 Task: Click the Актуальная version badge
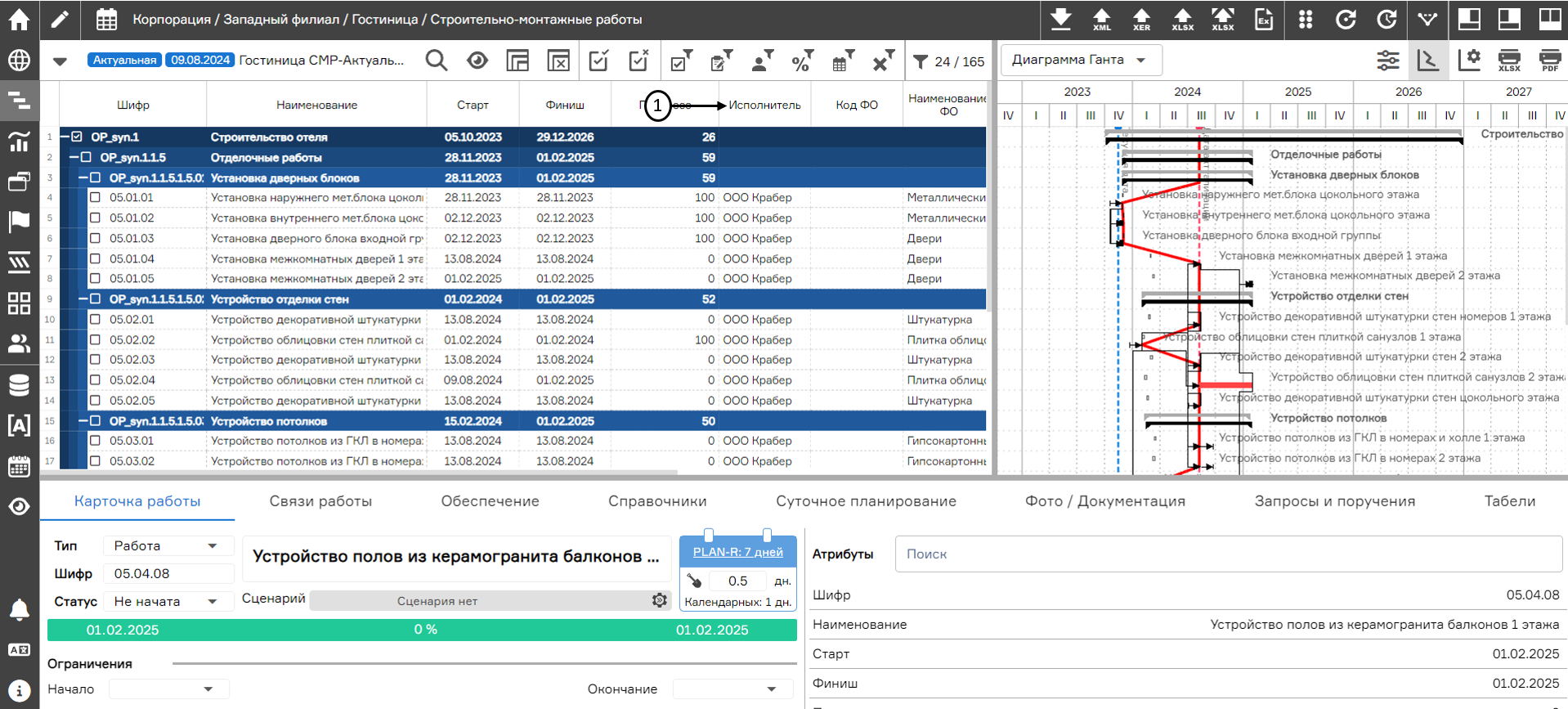(x=124, y=60)
